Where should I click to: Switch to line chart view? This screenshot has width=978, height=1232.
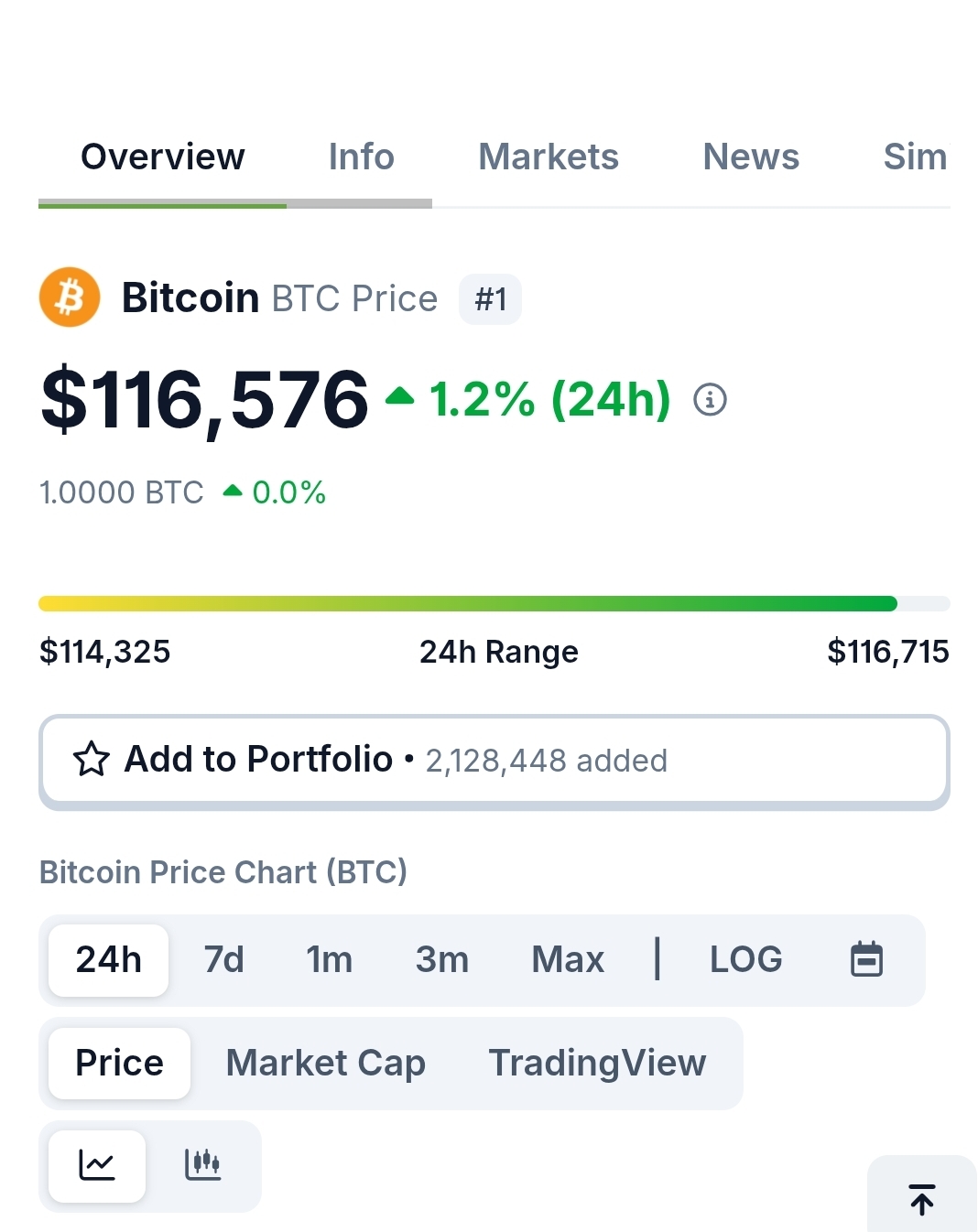click(x=97, y=1166)
